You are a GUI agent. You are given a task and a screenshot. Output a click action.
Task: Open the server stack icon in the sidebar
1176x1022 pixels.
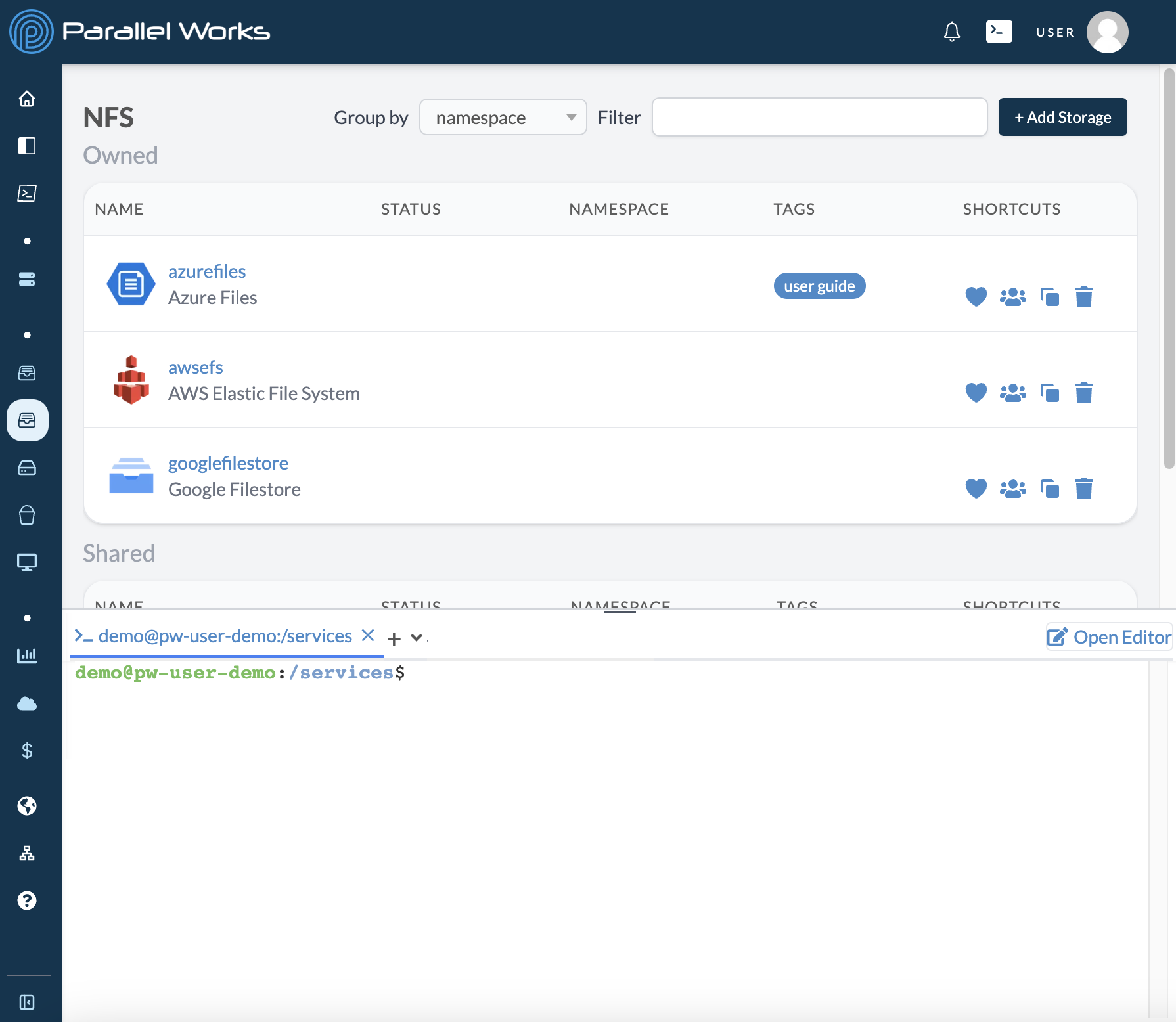tap(27, 279)
